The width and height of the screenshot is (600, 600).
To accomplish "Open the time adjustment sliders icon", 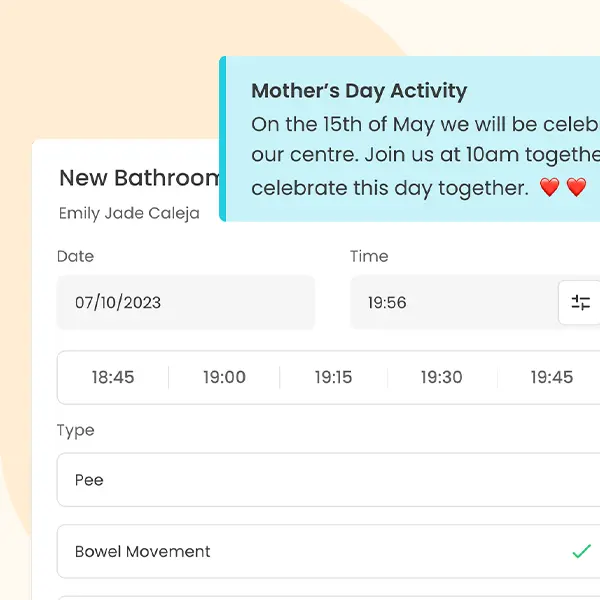I will tap(580, 303).
